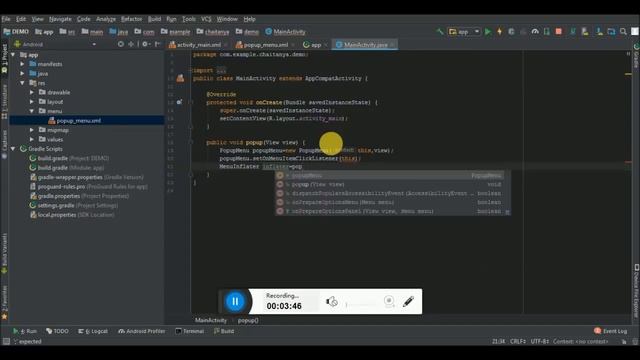Expand the manifests folder

point(22,64)
